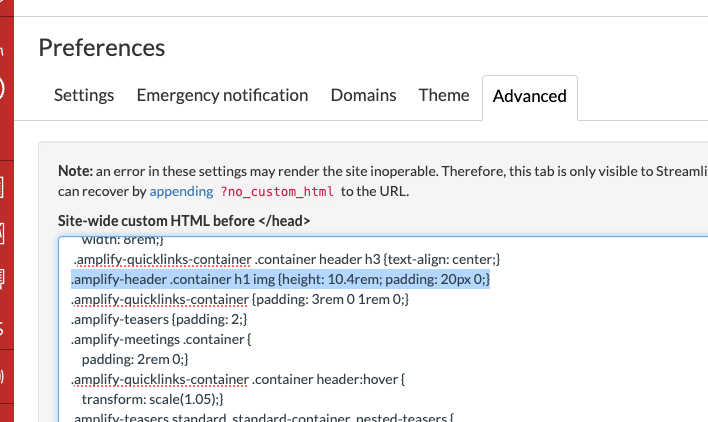
Task: Open the Settings tab
Action: (84, 96)
